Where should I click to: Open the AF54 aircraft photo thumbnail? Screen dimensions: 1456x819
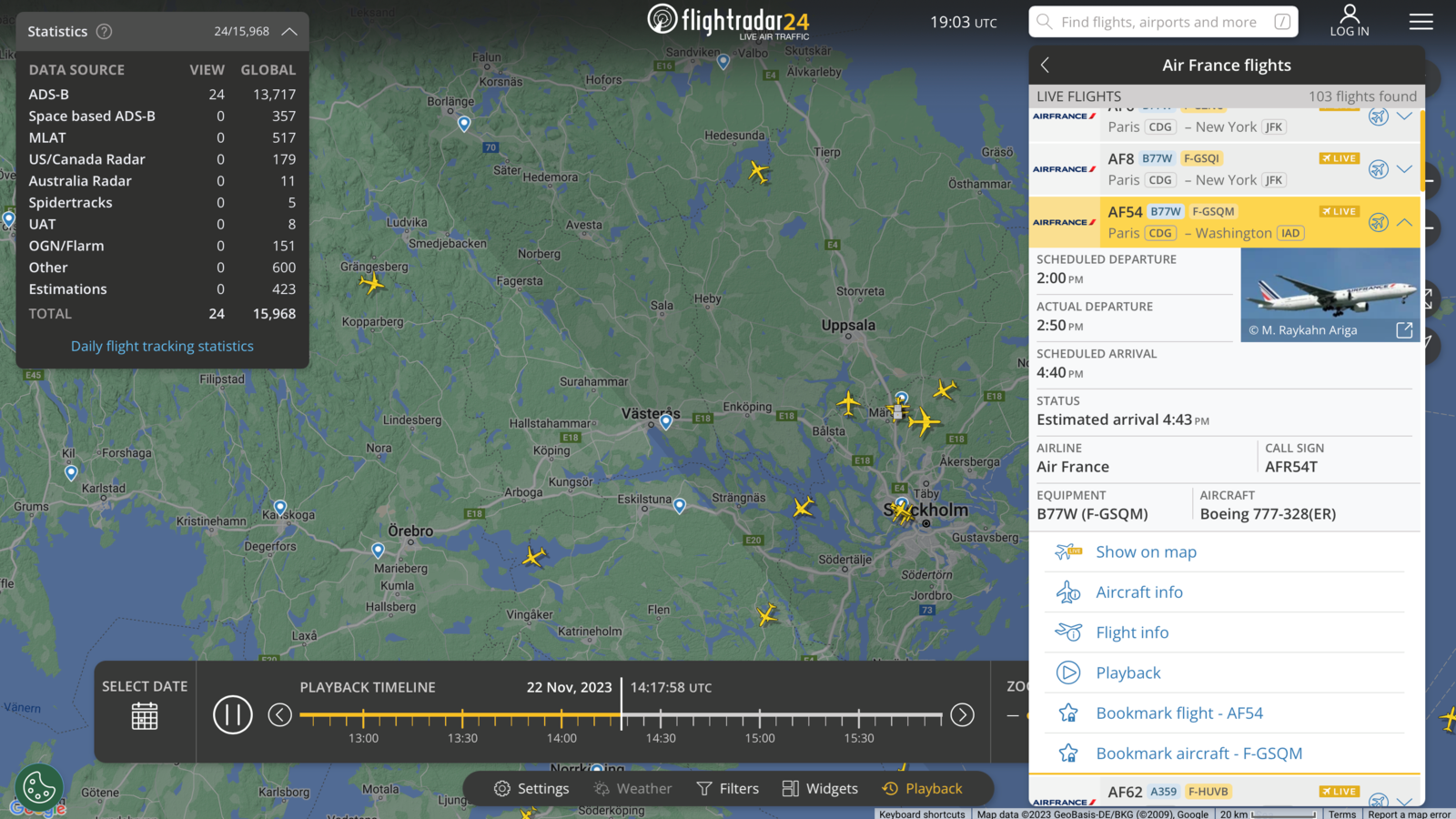(x=1330, y=295)
